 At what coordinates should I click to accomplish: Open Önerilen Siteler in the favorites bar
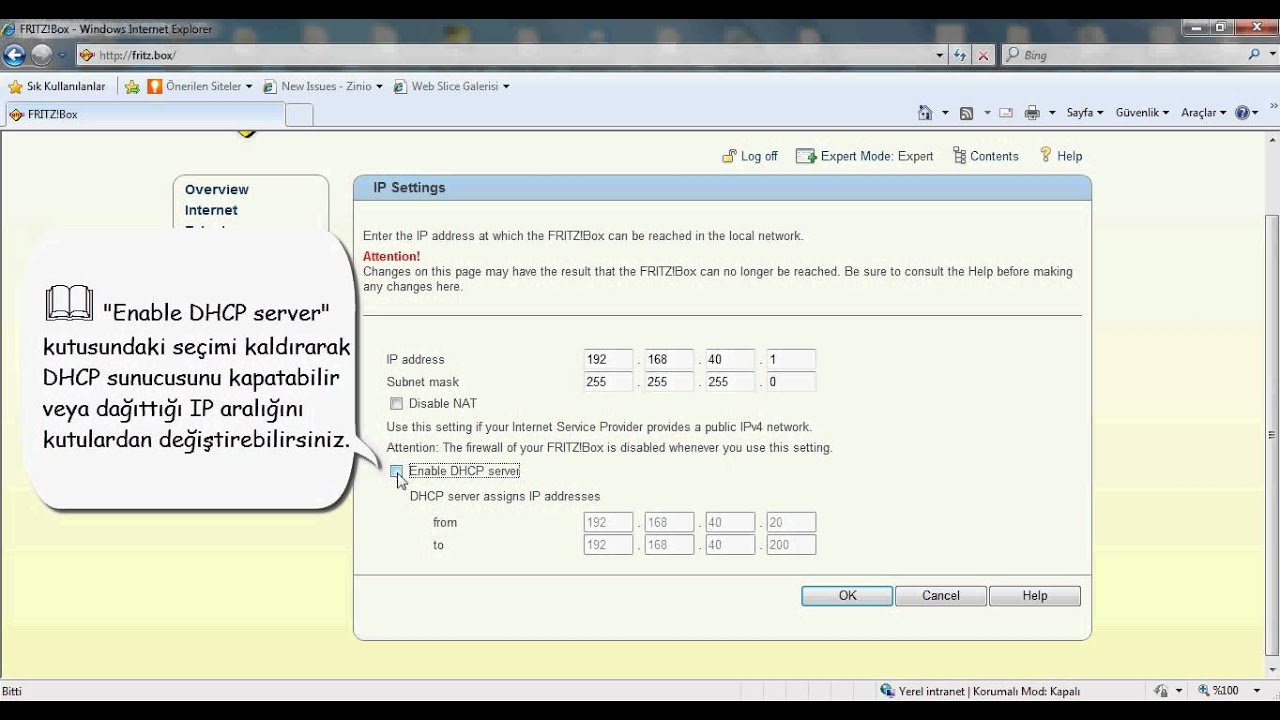[200, 87]
